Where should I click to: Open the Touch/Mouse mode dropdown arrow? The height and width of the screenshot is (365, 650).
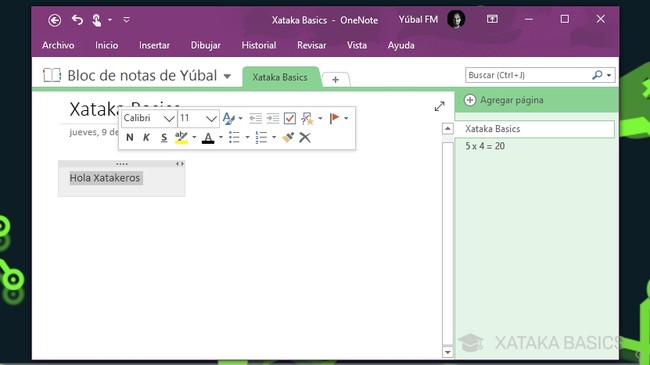[110, 19]
